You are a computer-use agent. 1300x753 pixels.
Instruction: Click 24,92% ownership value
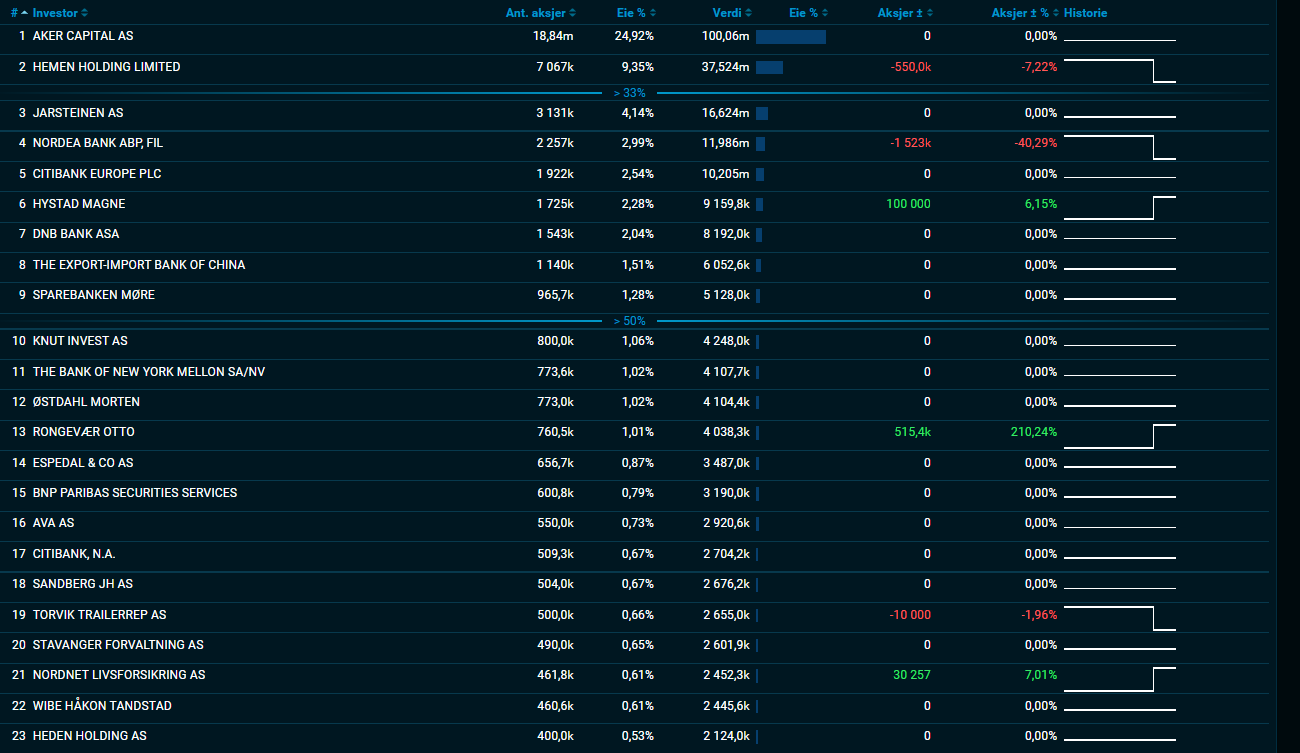(x=634, y=36)
